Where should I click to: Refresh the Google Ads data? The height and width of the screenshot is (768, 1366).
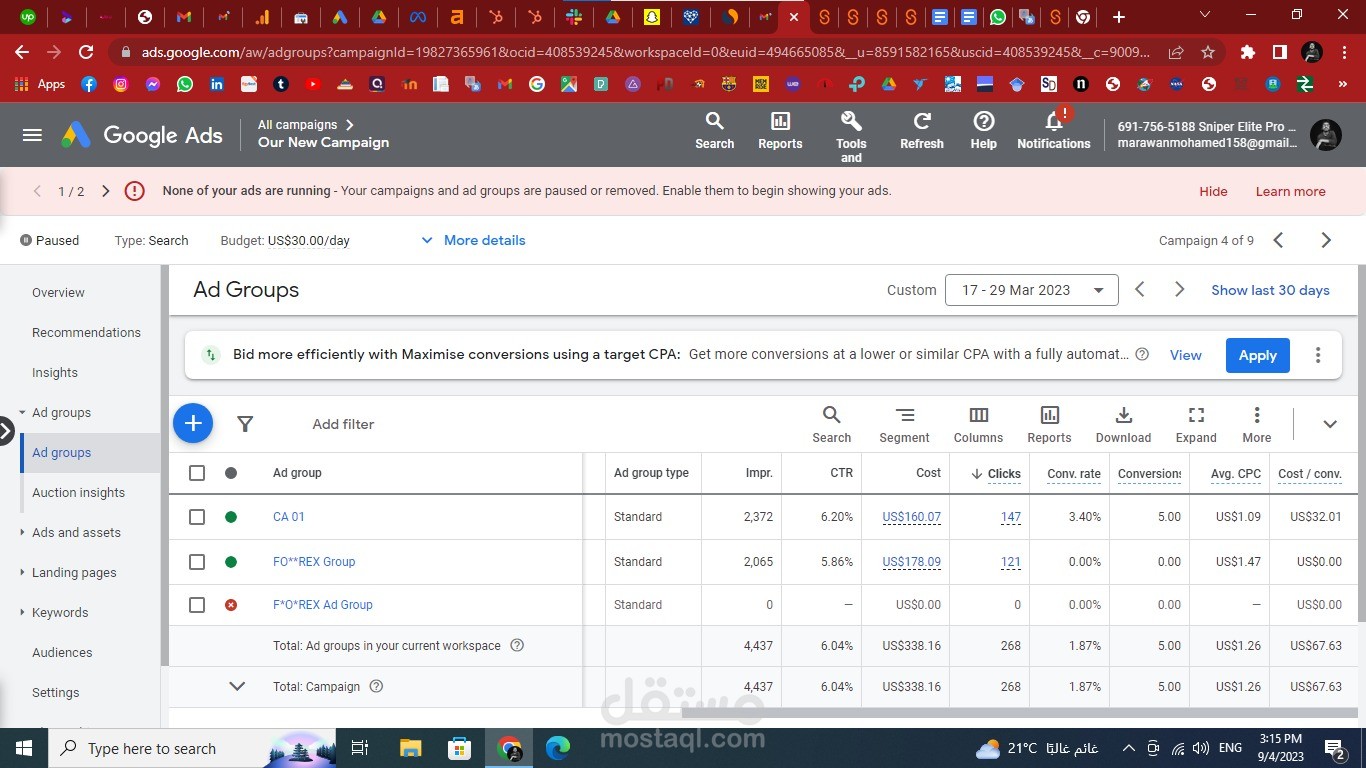click(922, 131)
